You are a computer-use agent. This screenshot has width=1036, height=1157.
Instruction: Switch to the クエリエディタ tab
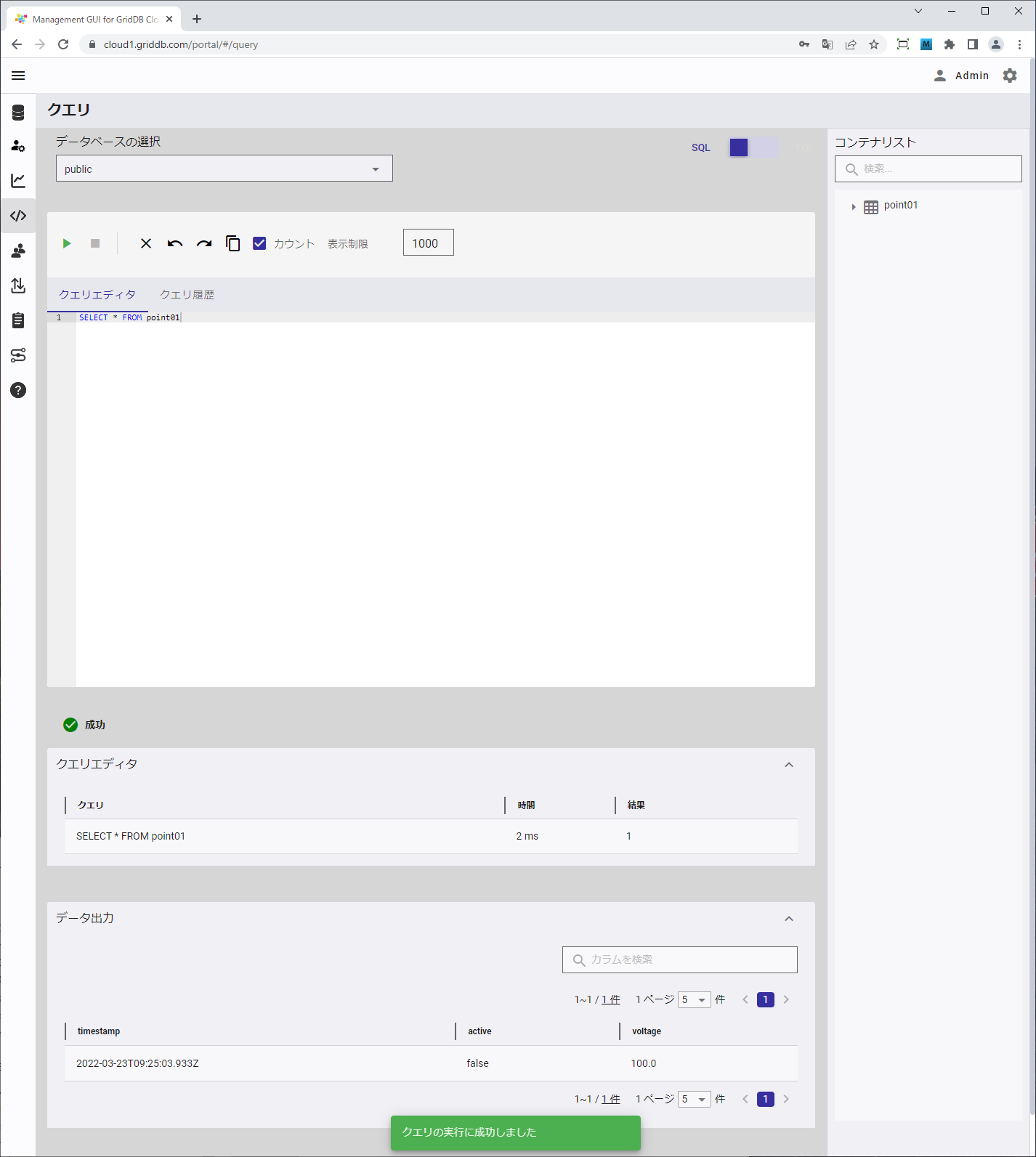[97, 295]
